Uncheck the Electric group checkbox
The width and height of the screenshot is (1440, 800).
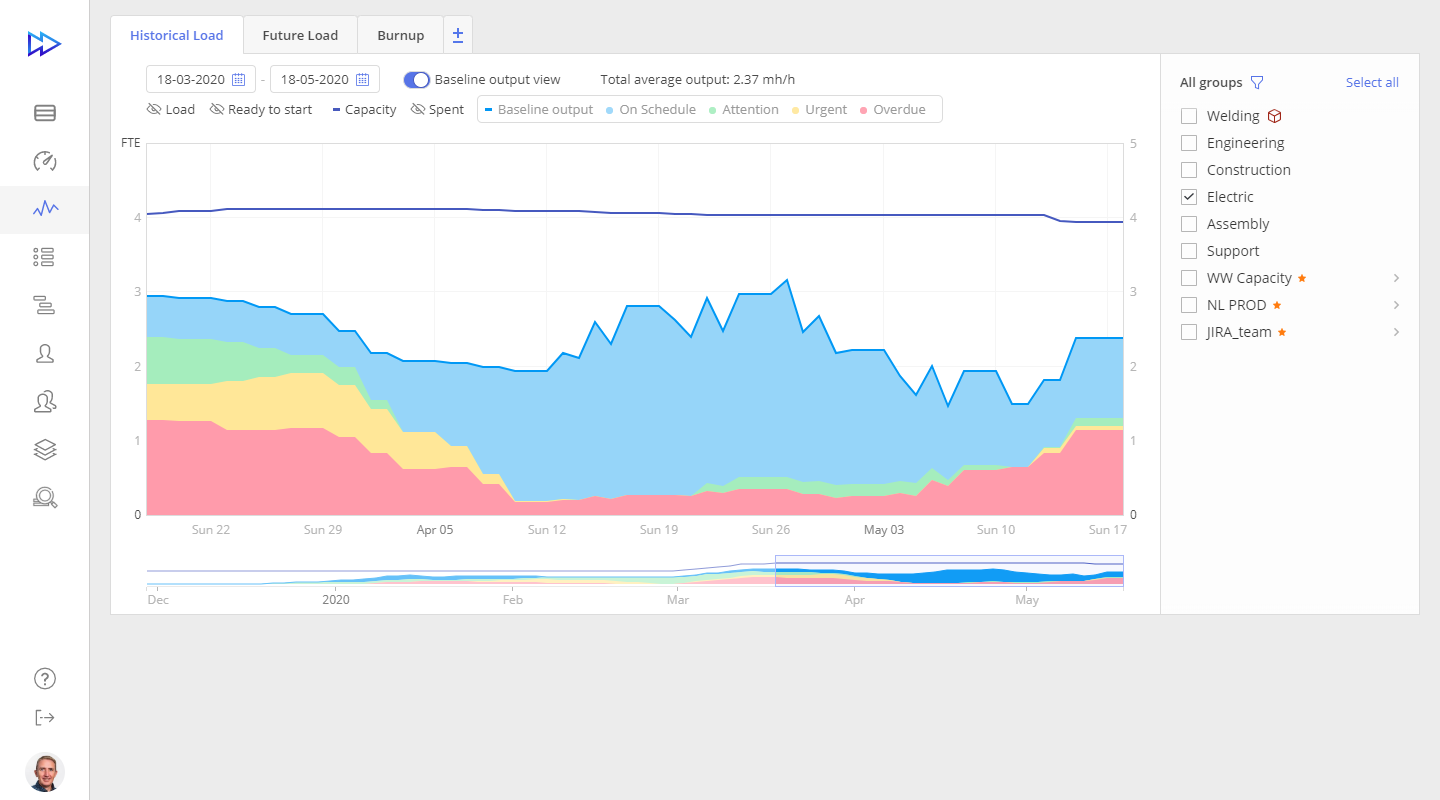click(1189, 197)
